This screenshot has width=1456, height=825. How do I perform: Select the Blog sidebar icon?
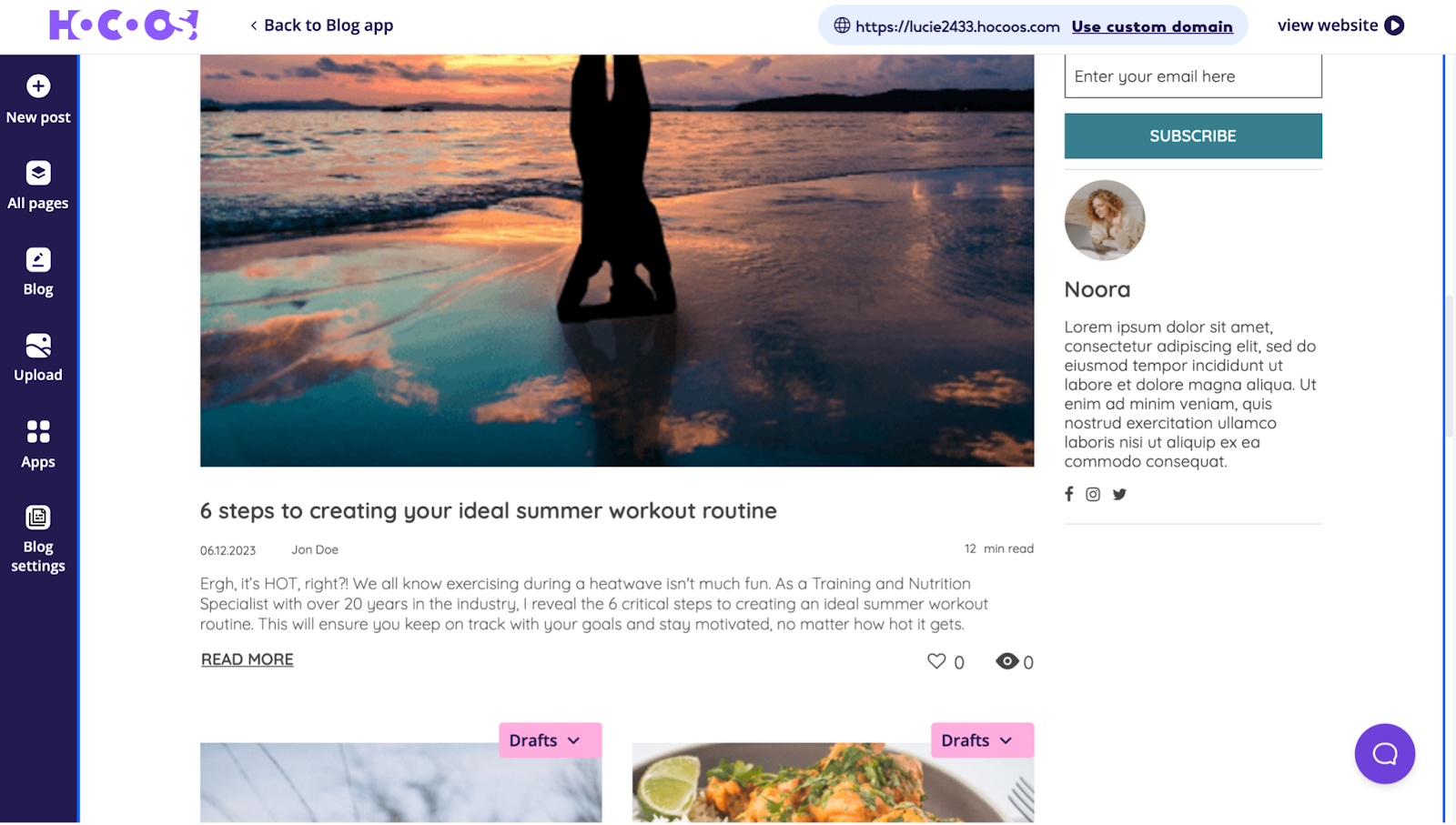38,259
